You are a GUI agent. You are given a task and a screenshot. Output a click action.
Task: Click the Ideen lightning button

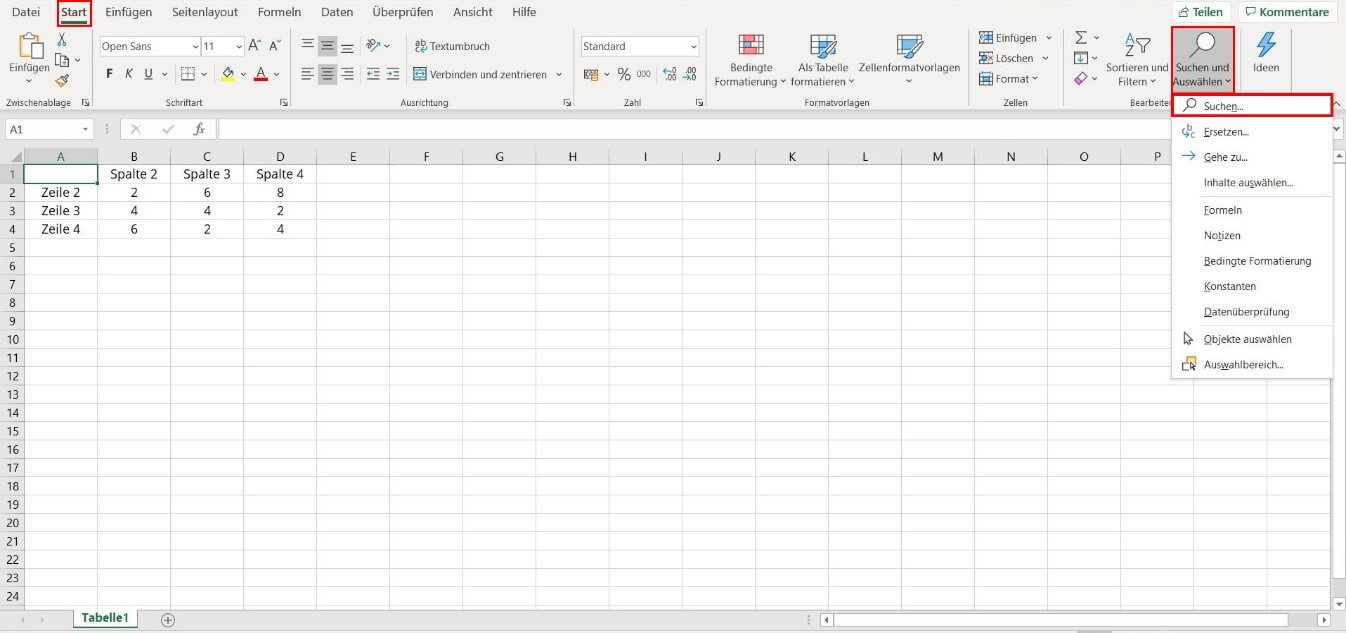[x=1266, y=52]
